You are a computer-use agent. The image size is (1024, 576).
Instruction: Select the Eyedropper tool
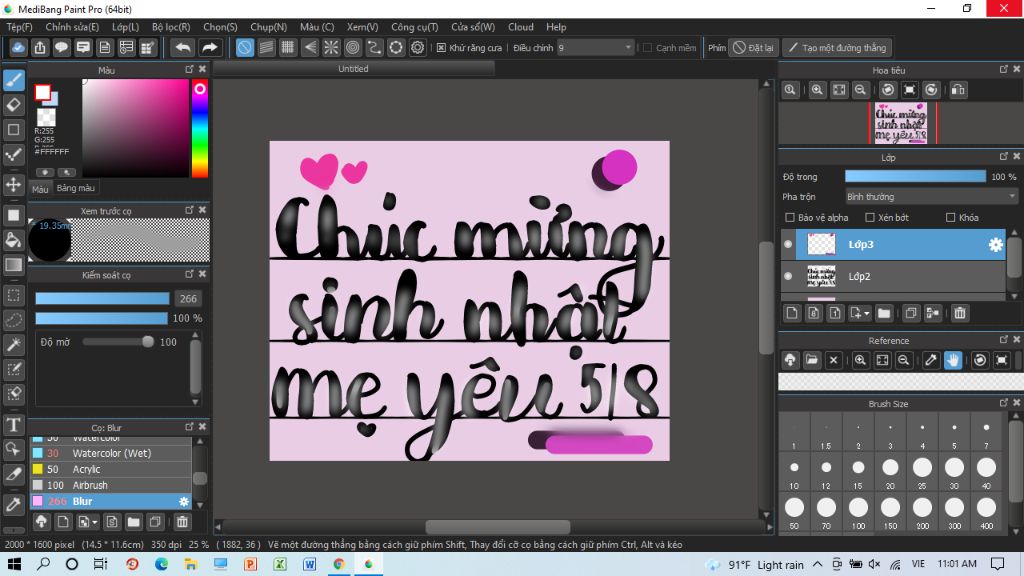point(14,504)
